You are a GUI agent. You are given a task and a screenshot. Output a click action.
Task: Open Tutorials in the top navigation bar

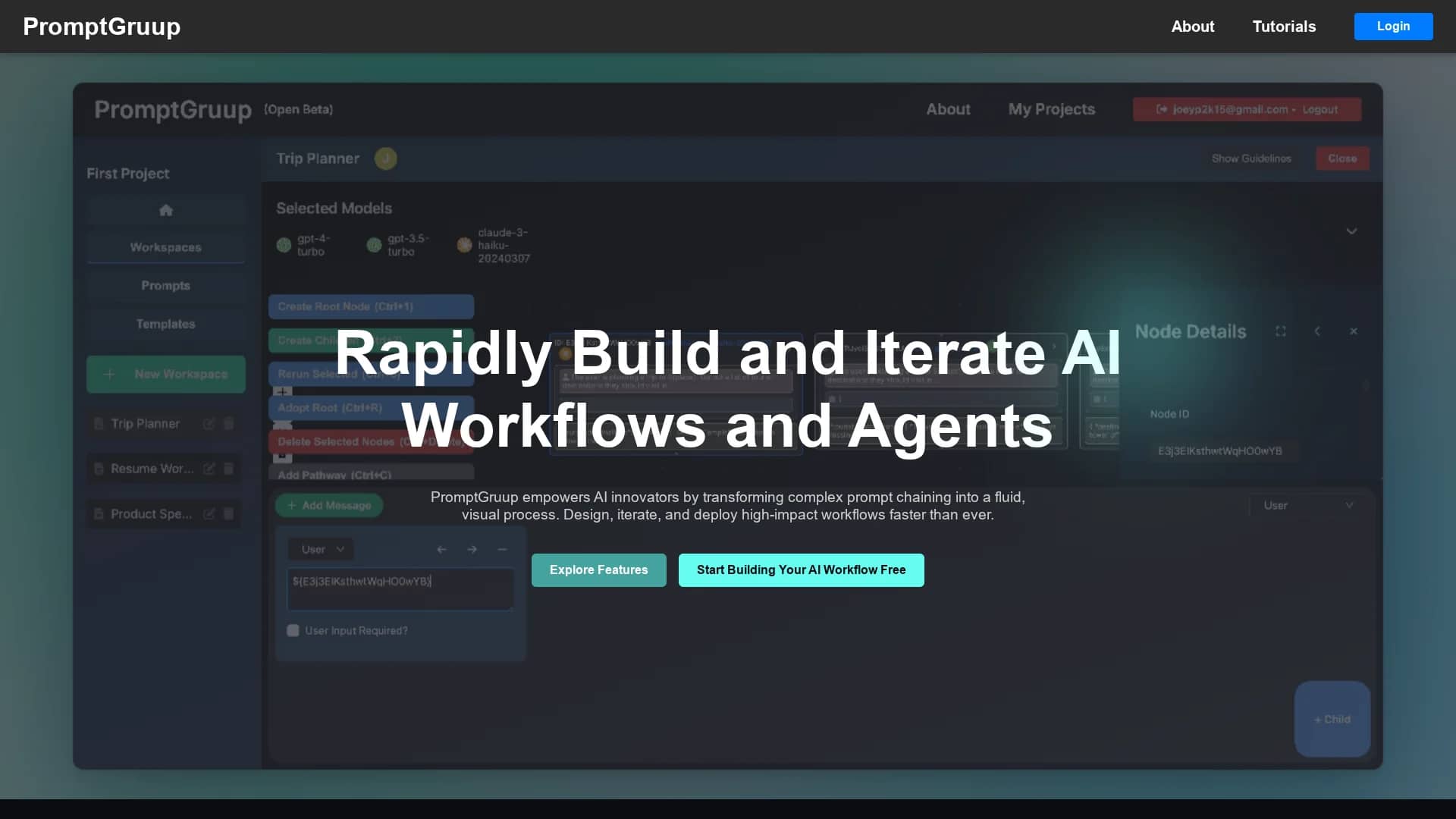pos(1284,27)
